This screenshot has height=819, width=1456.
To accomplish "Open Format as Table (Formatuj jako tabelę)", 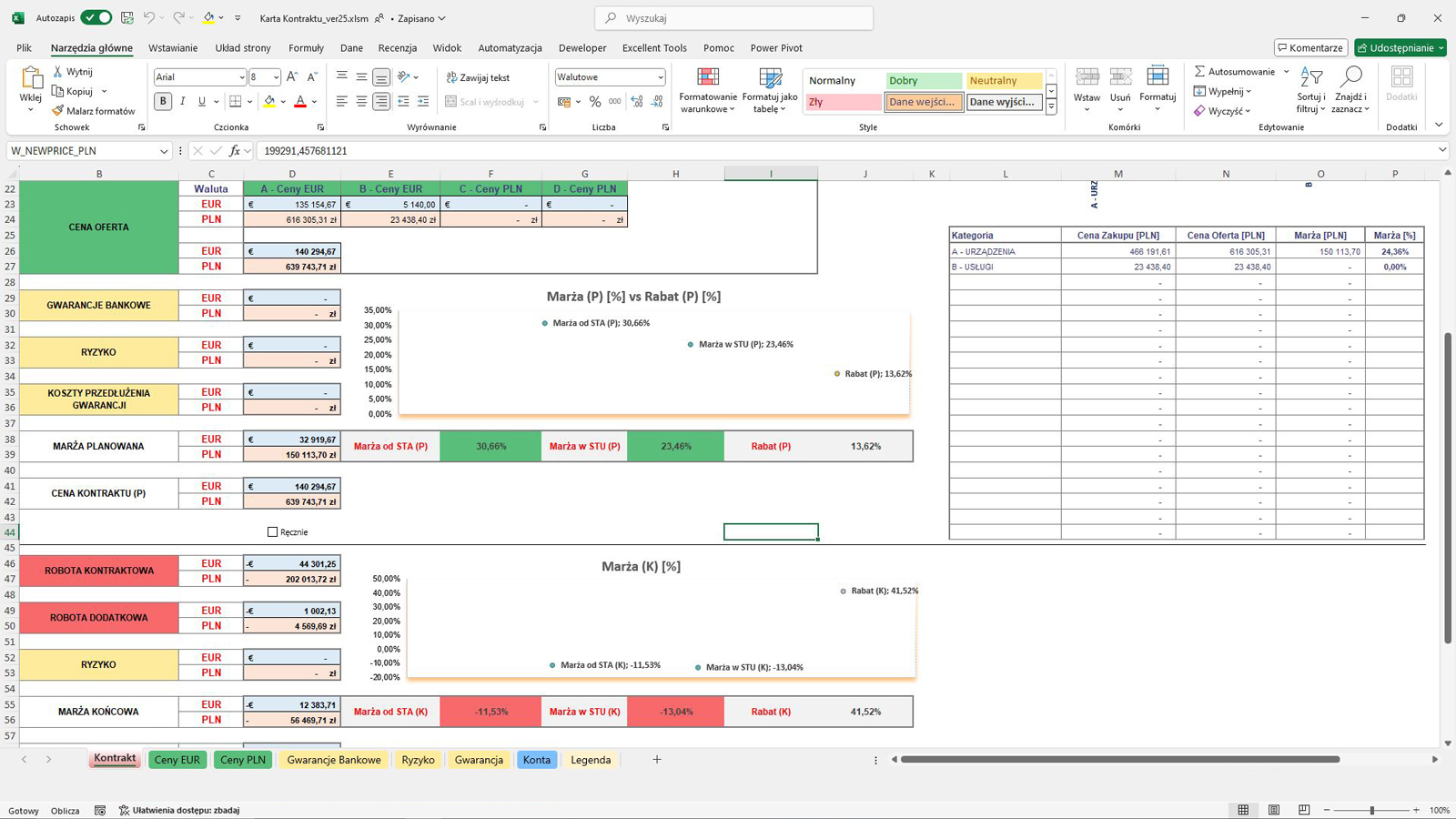I will [770, 78].
